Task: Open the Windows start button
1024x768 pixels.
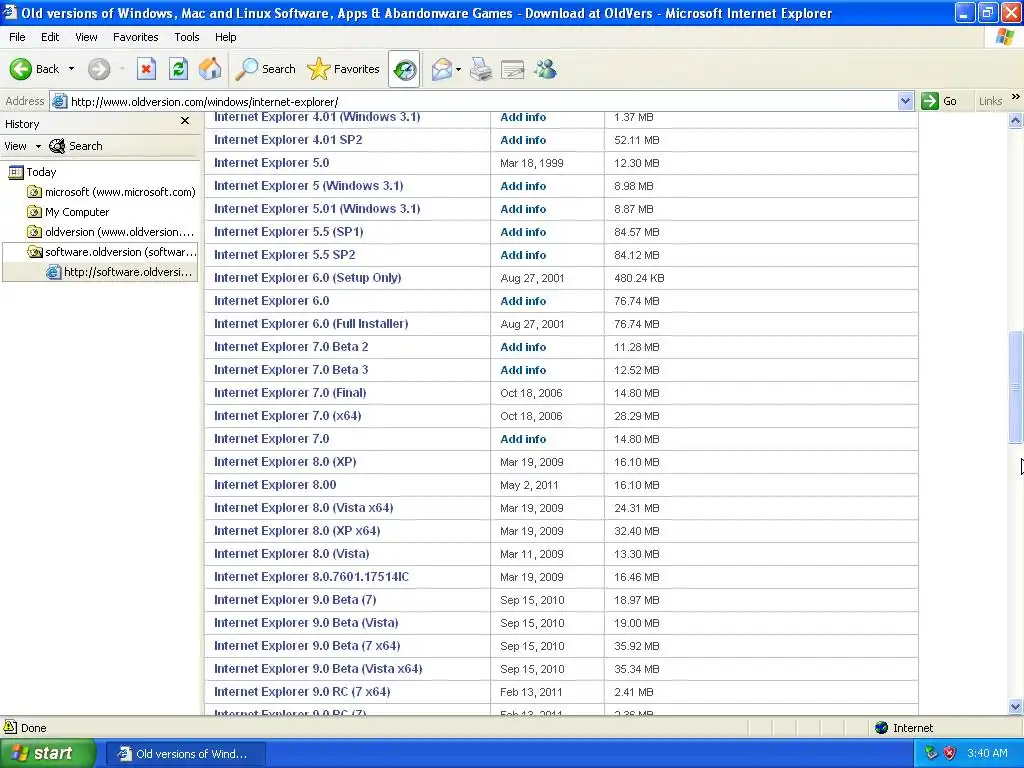Action: 47,754
